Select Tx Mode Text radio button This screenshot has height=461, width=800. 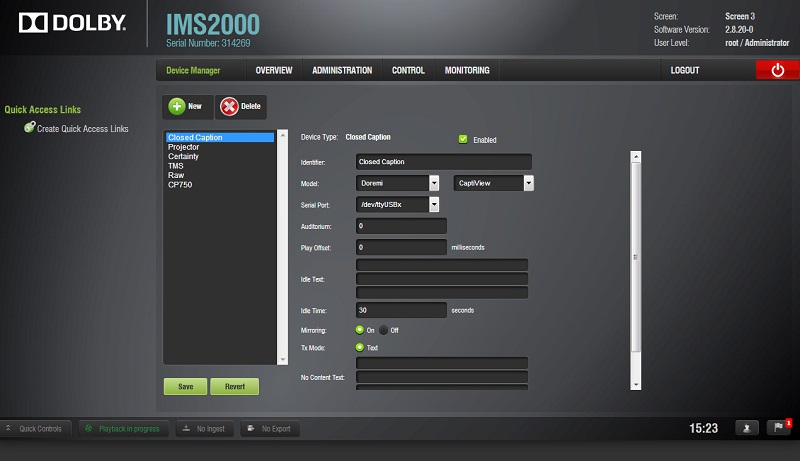click(360, 347)
